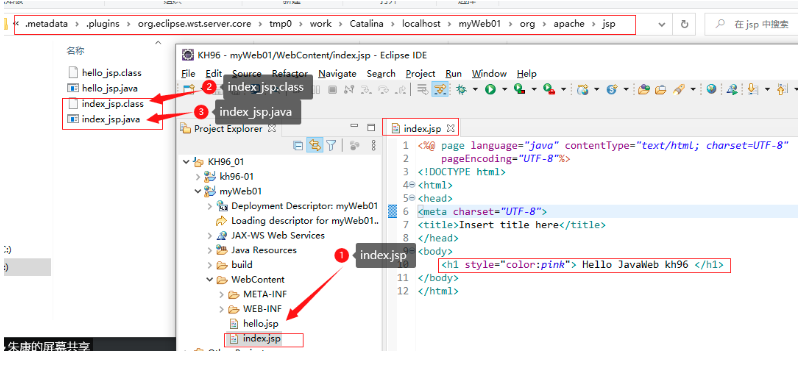
Task: Expand the WEB-INF folder node
Action: pos(221,309)
